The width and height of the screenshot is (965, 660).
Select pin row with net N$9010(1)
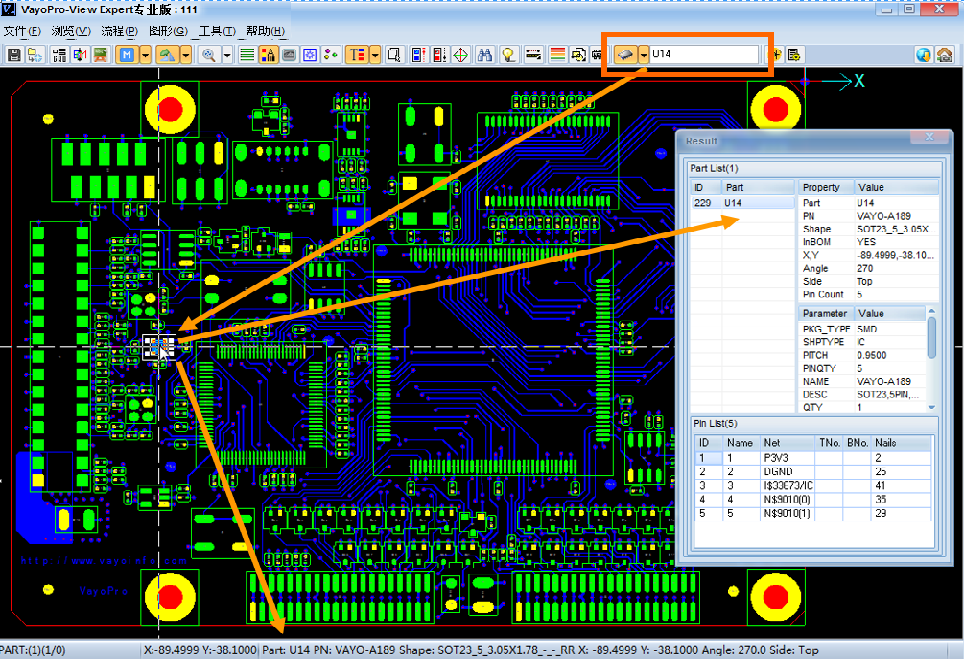click(812, 513)
